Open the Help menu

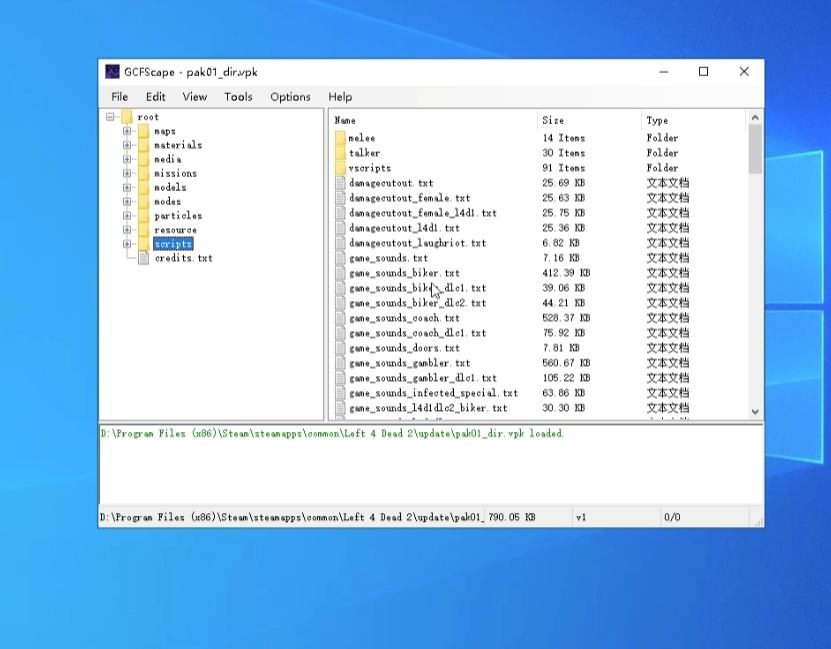(340, 97)
